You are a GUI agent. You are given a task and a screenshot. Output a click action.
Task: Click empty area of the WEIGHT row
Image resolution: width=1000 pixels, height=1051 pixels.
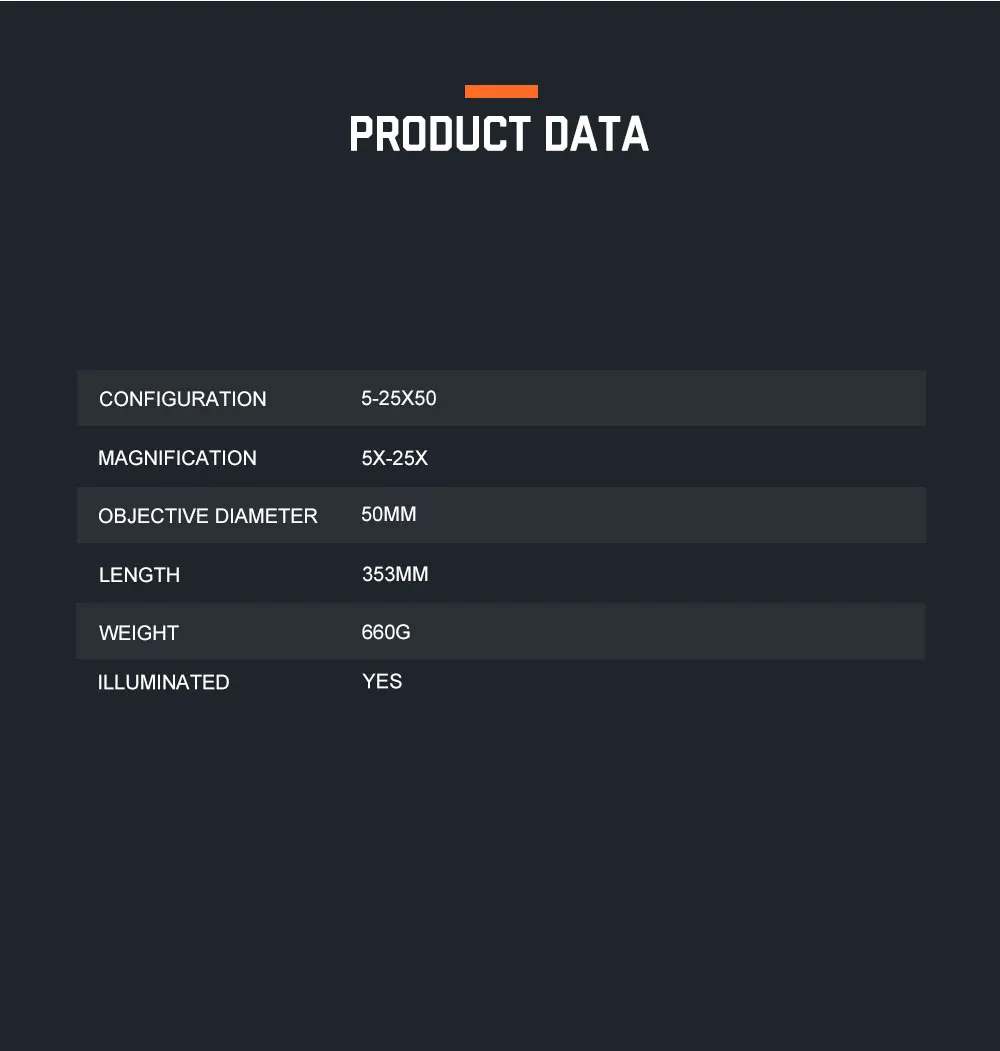tap(670, 631)
